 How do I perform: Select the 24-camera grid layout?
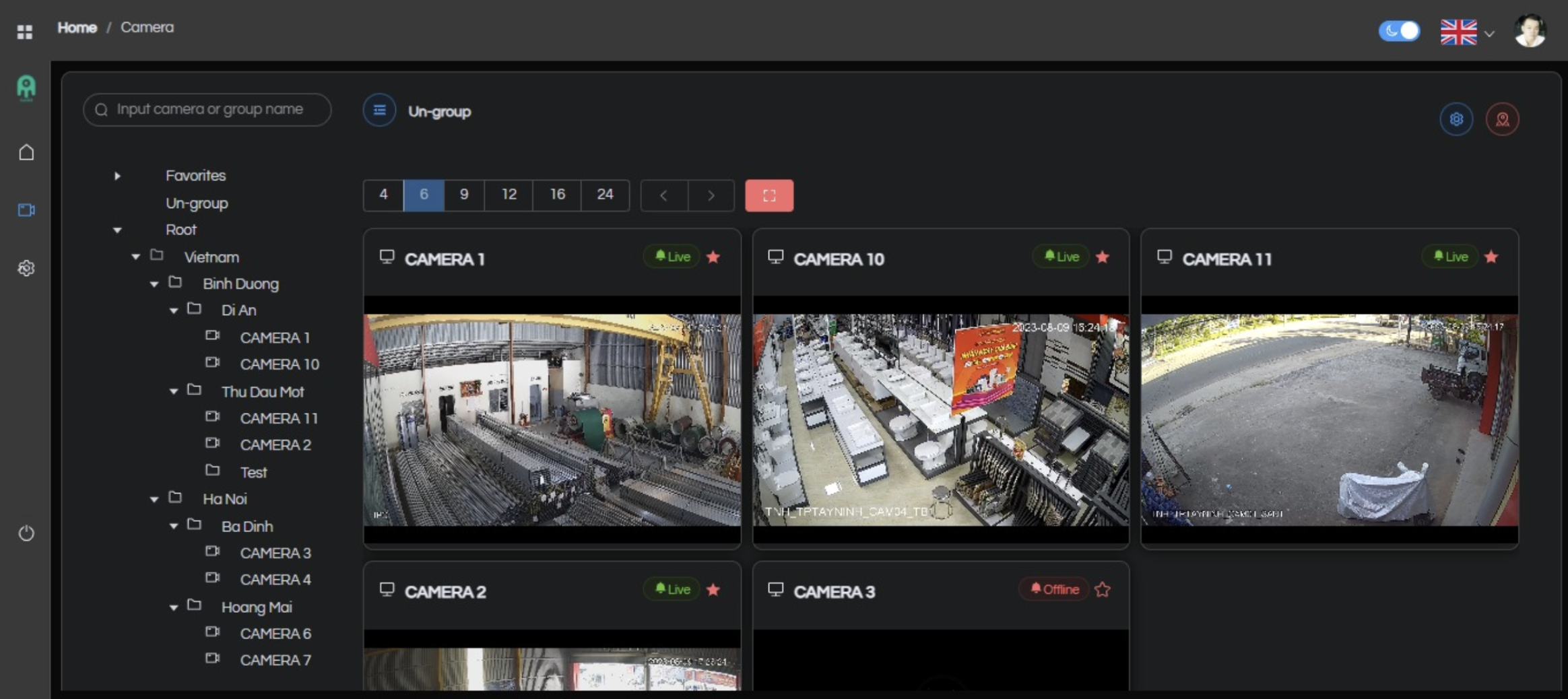click(605, 195)
